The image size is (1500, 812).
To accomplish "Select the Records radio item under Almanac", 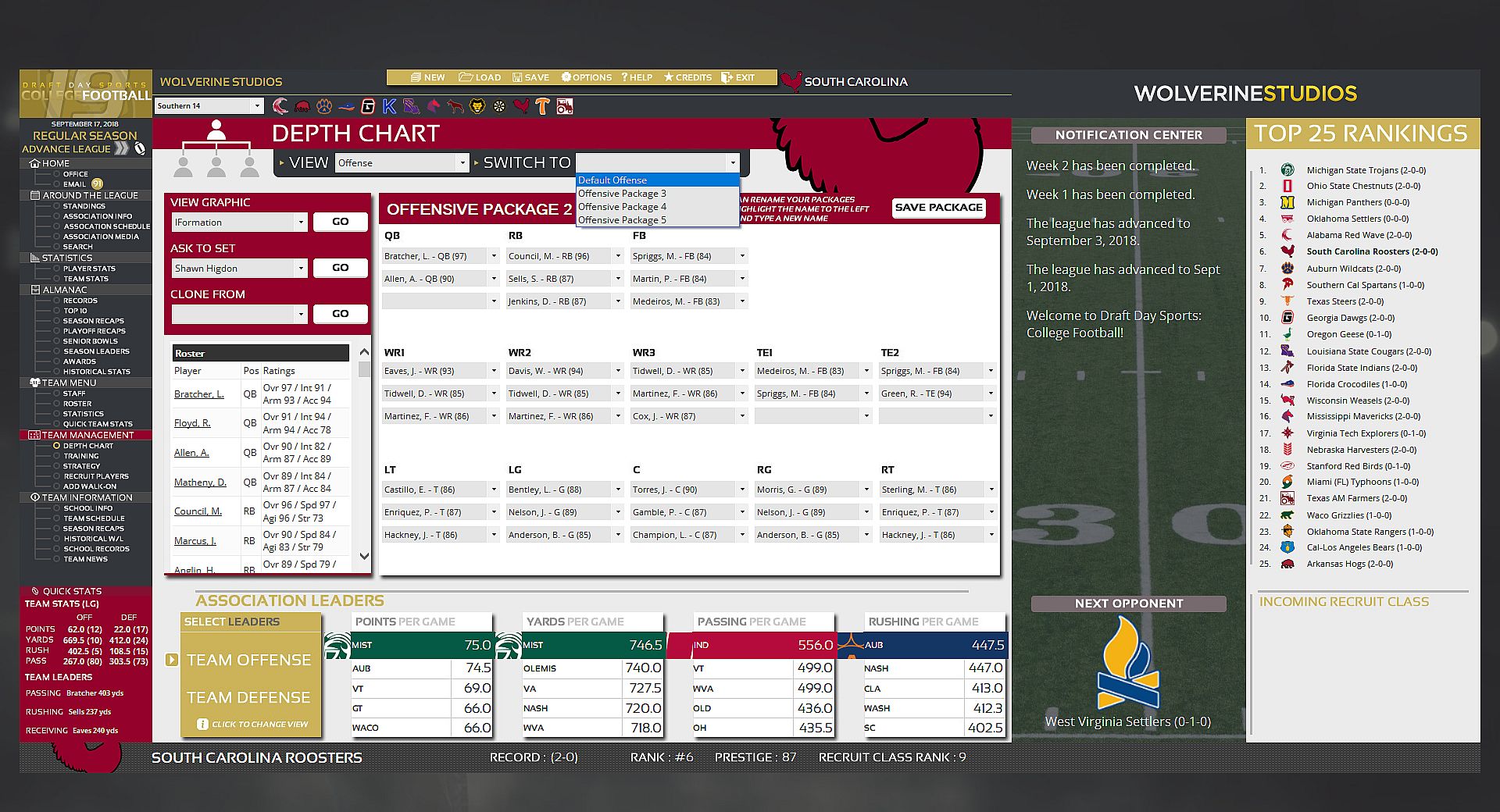I will click(56, 301).
